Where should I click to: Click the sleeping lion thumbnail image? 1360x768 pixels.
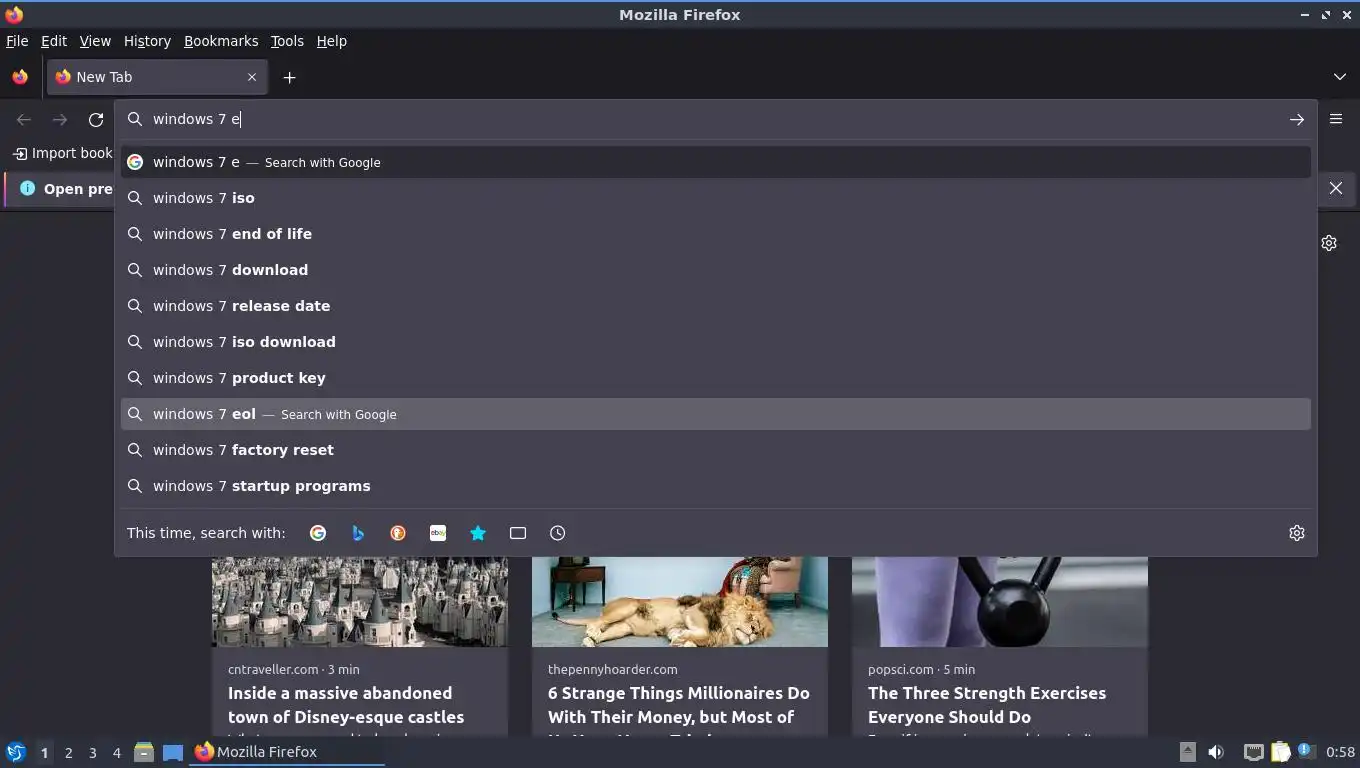(x=680, y=602)
